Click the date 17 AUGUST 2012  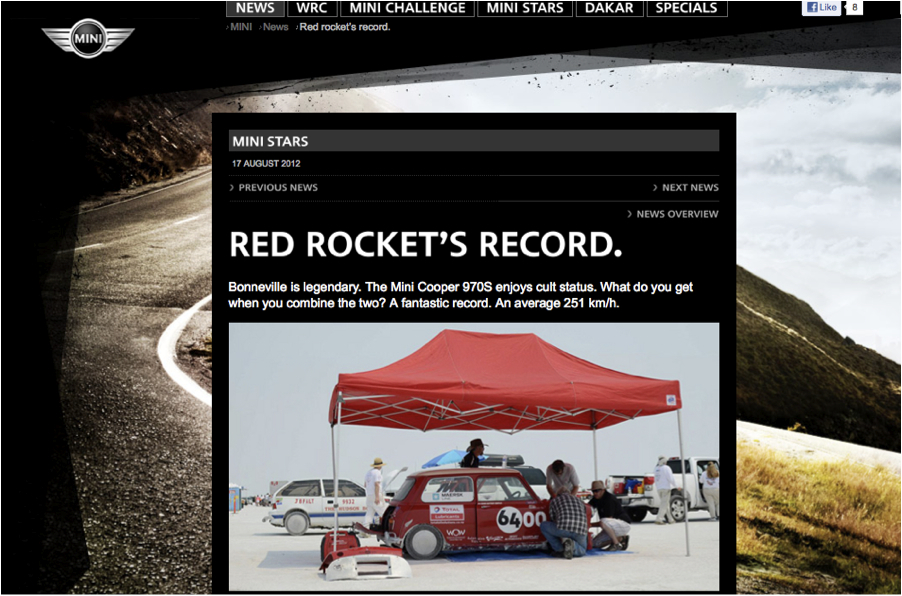pos(266,163)
